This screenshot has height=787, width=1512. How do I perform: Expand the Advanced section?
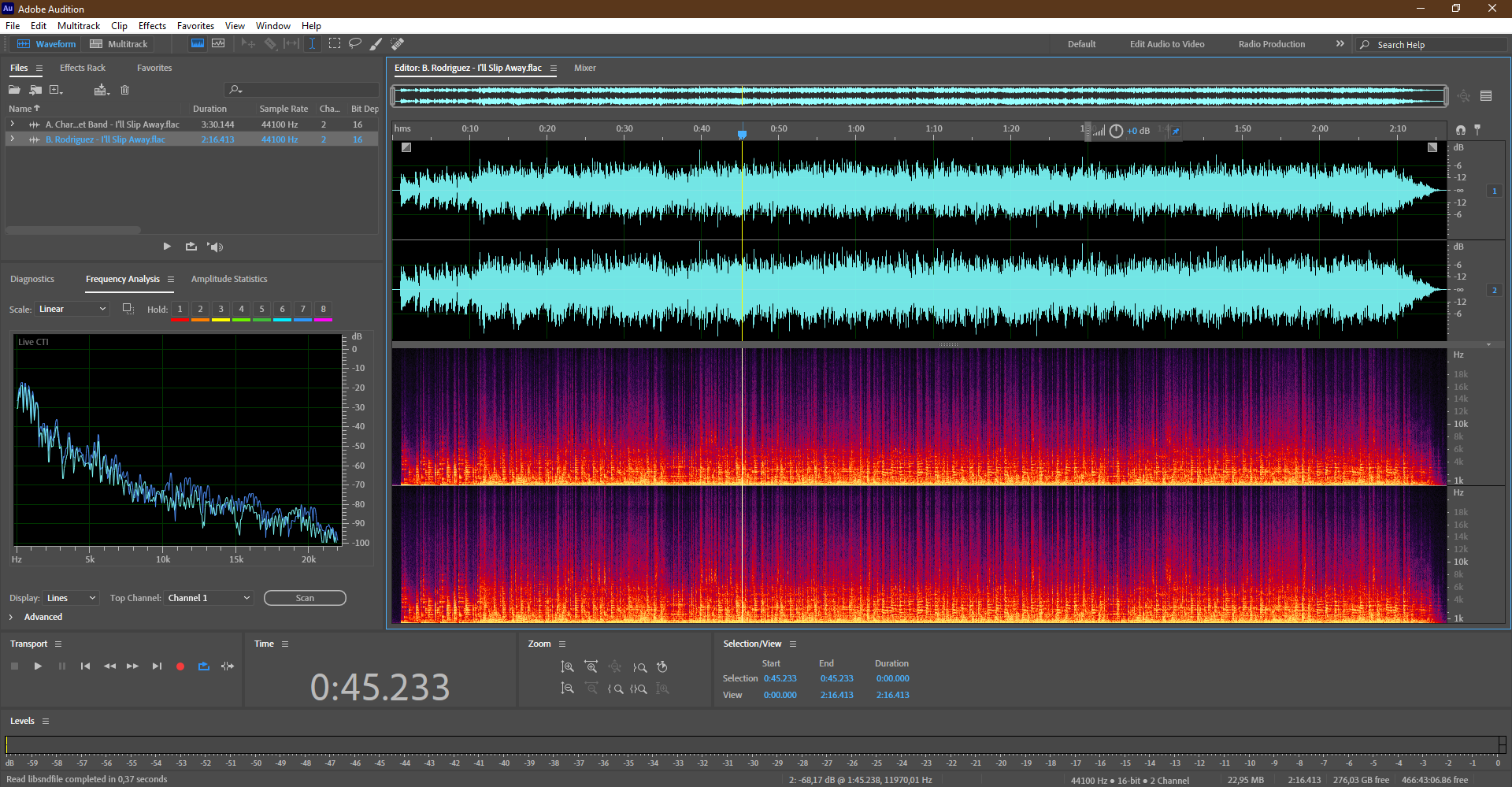click(x=11, y=617)
